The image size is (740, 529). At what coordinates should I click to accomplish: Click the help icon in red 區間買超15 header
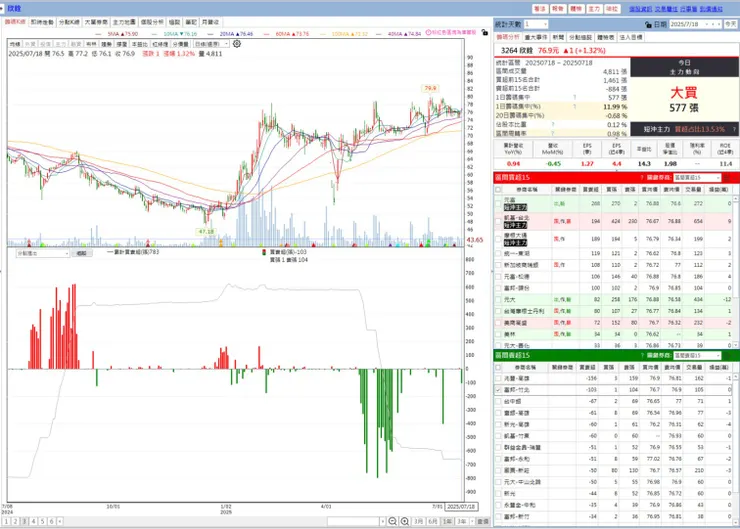(x=642, y=177)
